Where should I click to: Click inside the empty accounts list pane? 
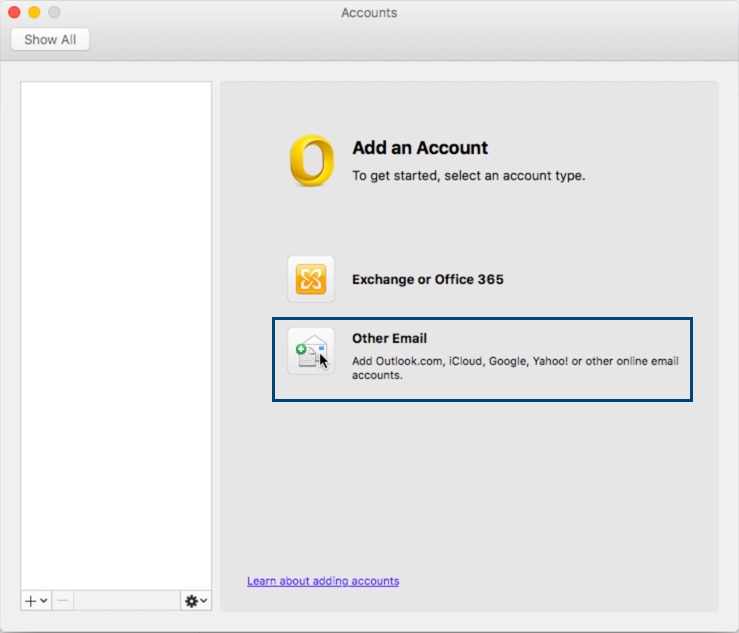point(116,330)
